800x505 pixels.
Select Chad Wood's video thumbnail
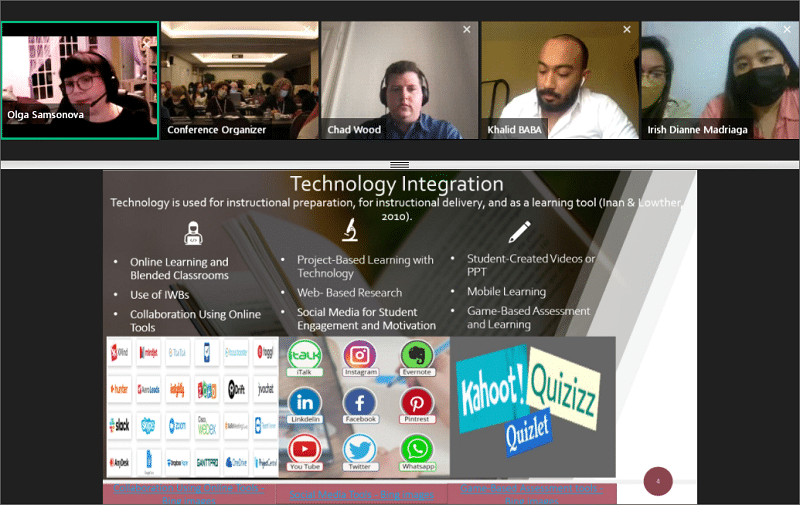(x=399, y=80)
